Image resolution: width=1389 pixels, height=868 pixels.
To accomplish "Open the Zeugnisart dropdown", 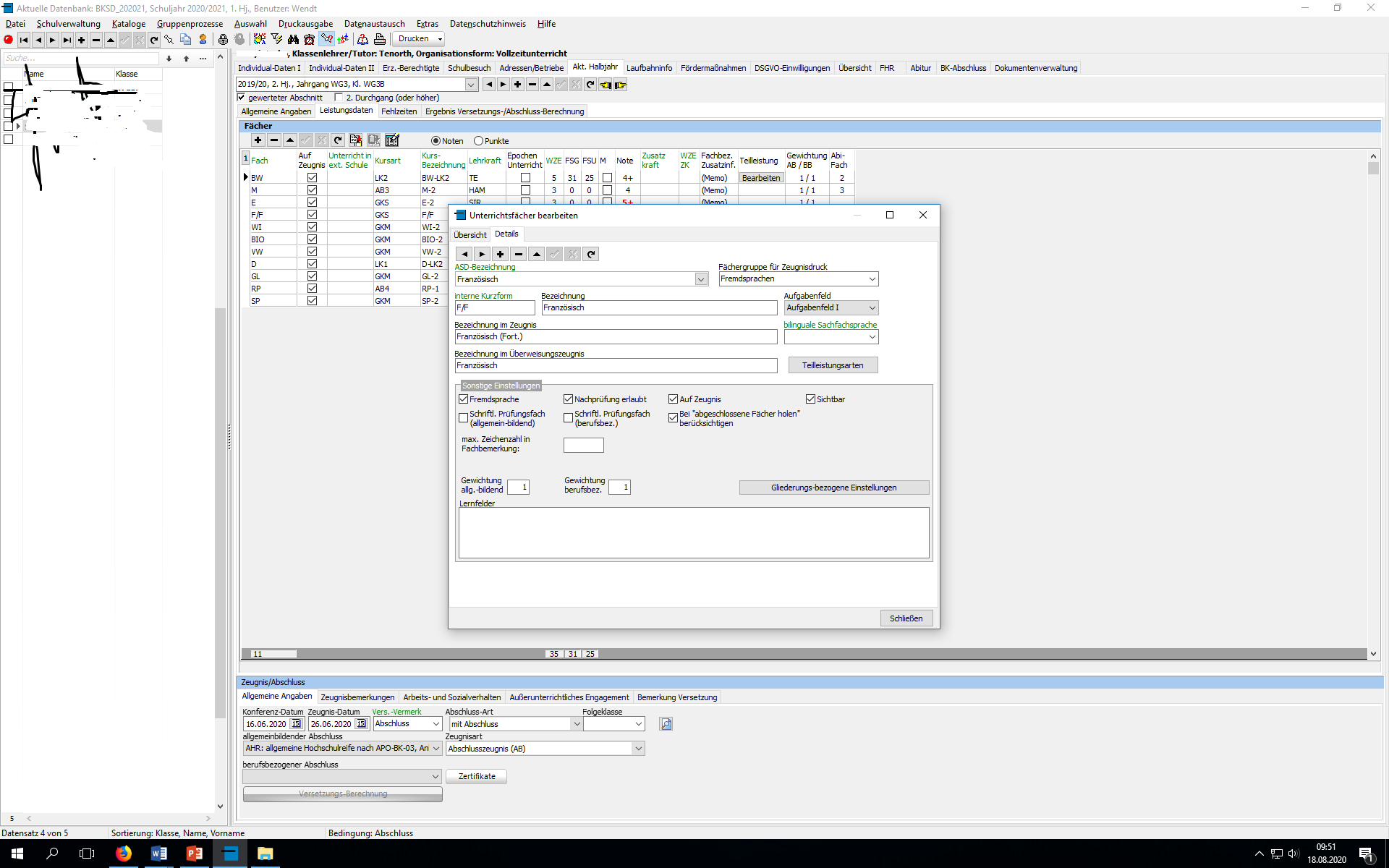I will [639, 749].
